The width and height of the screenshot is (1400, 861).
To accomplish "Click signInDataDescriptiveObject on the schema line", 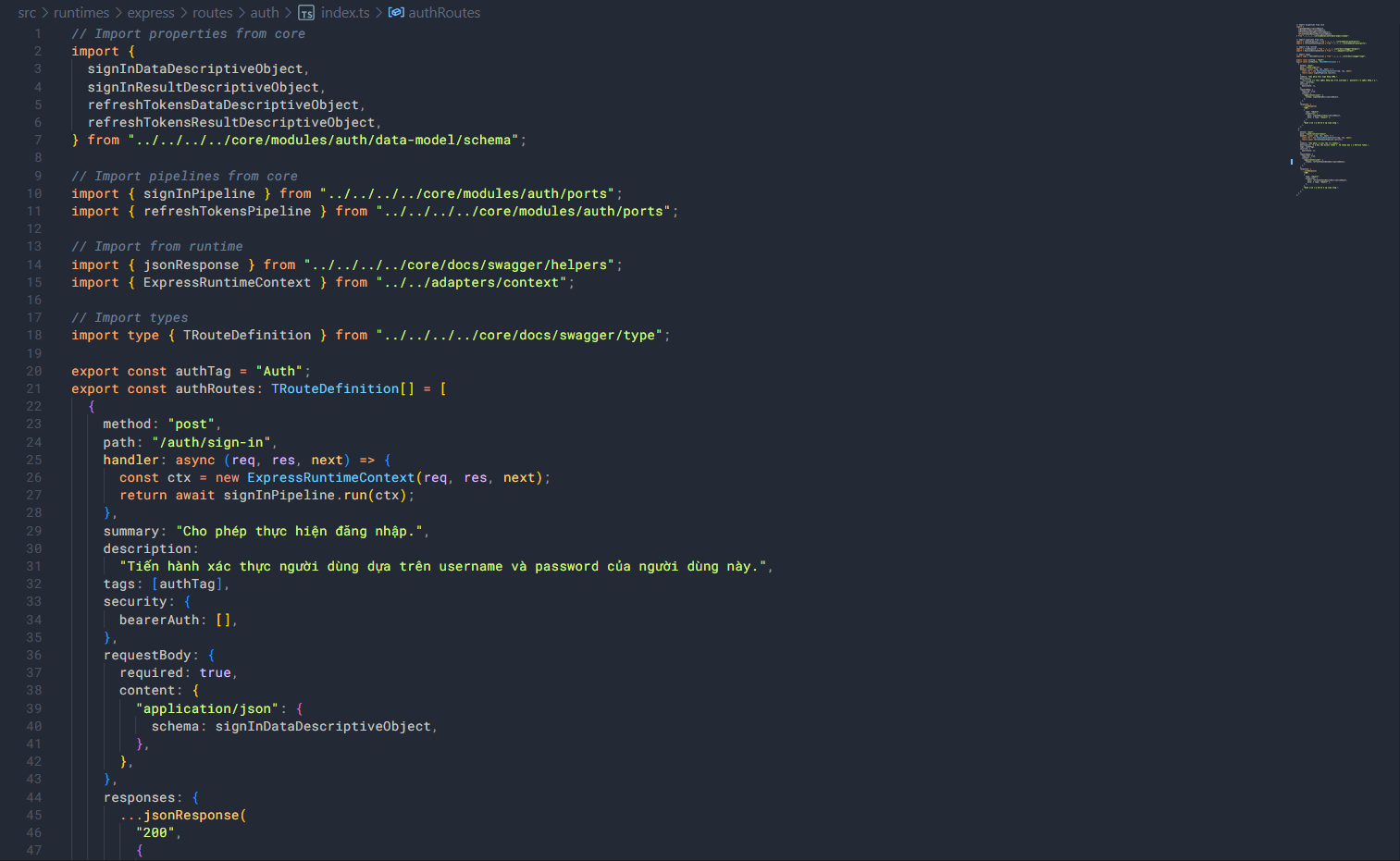I will (x=323, y=727).
